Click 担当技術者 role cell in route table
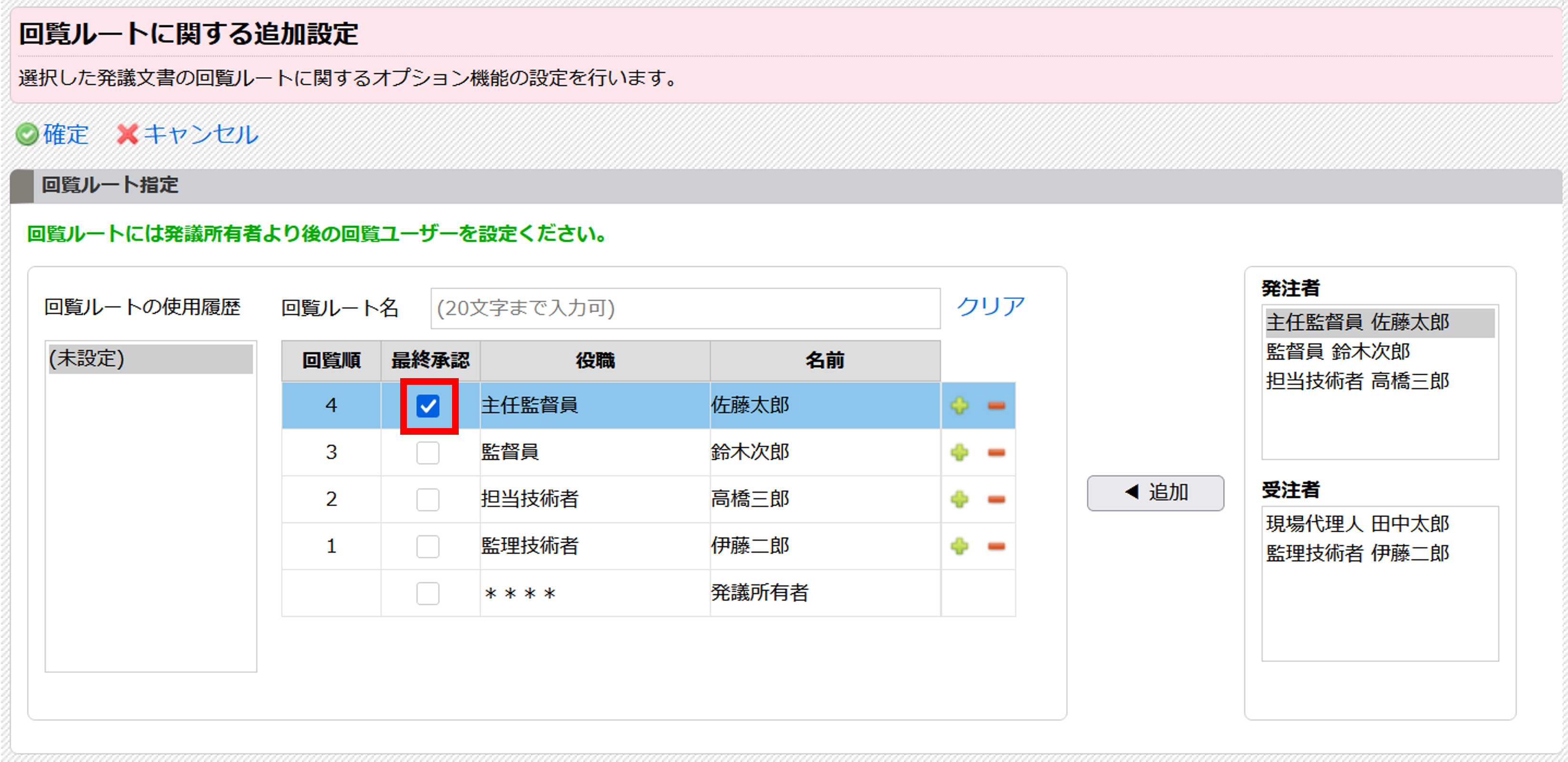The width and height of the screenshot is (1568, 762). [x=595, y=499]
